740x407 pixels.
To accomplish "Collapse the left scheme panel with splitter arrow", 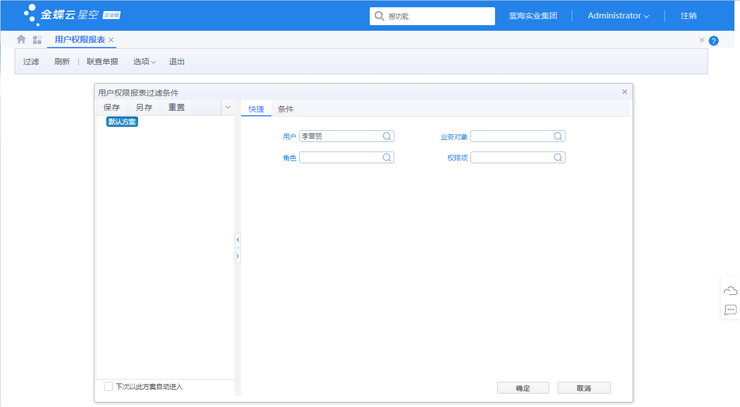I will pyautogui.click(x=237, y=240).
